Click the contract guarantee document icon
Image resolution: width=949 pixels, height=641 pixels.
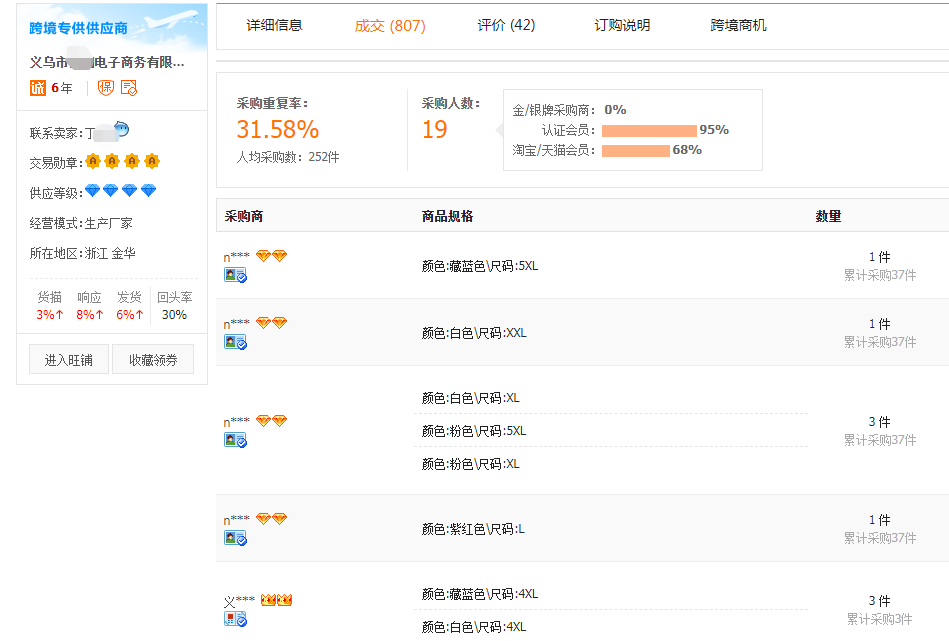127,87
